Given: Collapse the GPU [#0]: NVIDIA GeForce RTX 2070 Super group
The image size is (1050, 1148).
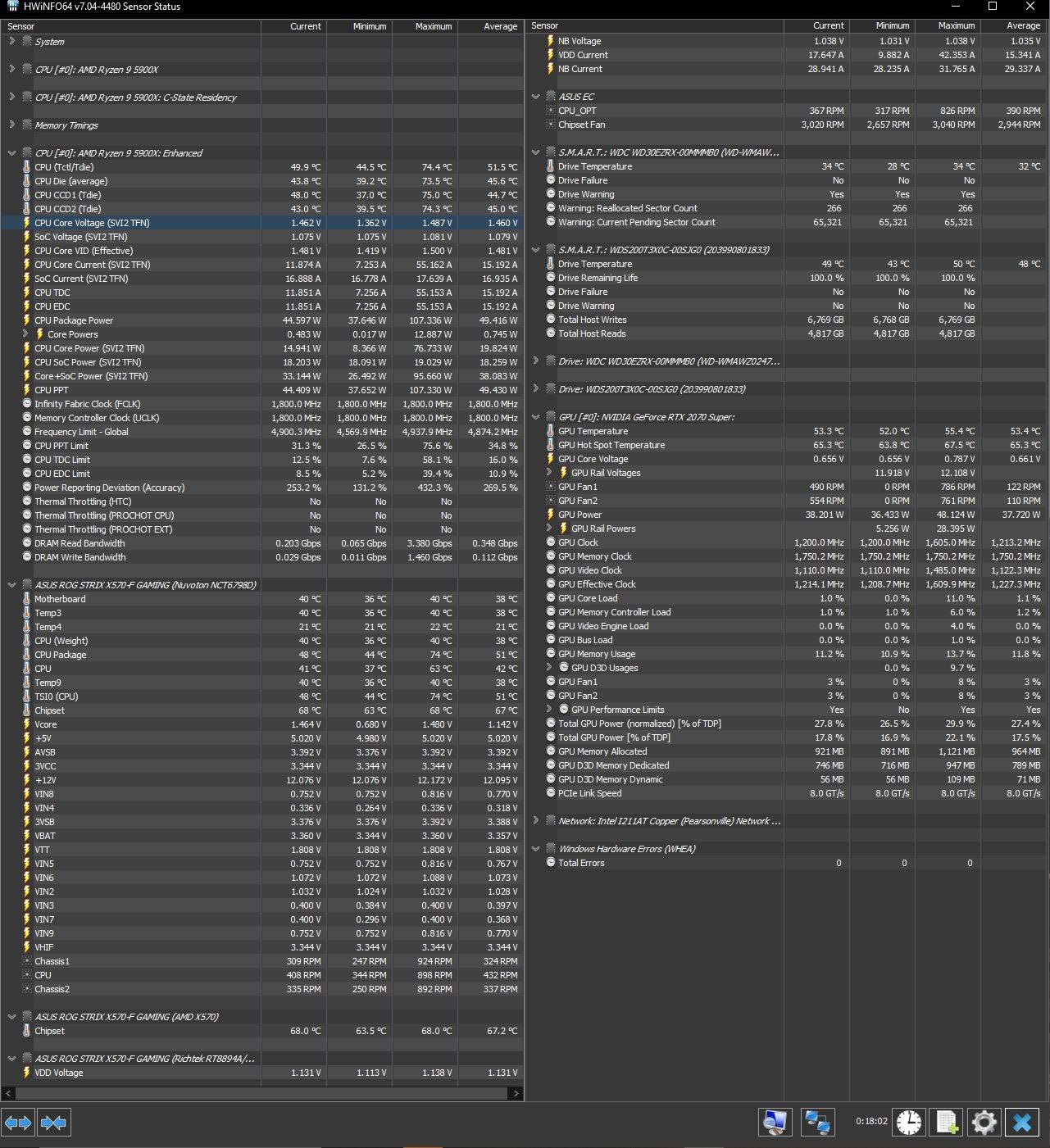Looking at the screenshot, I should pos(536,417).
